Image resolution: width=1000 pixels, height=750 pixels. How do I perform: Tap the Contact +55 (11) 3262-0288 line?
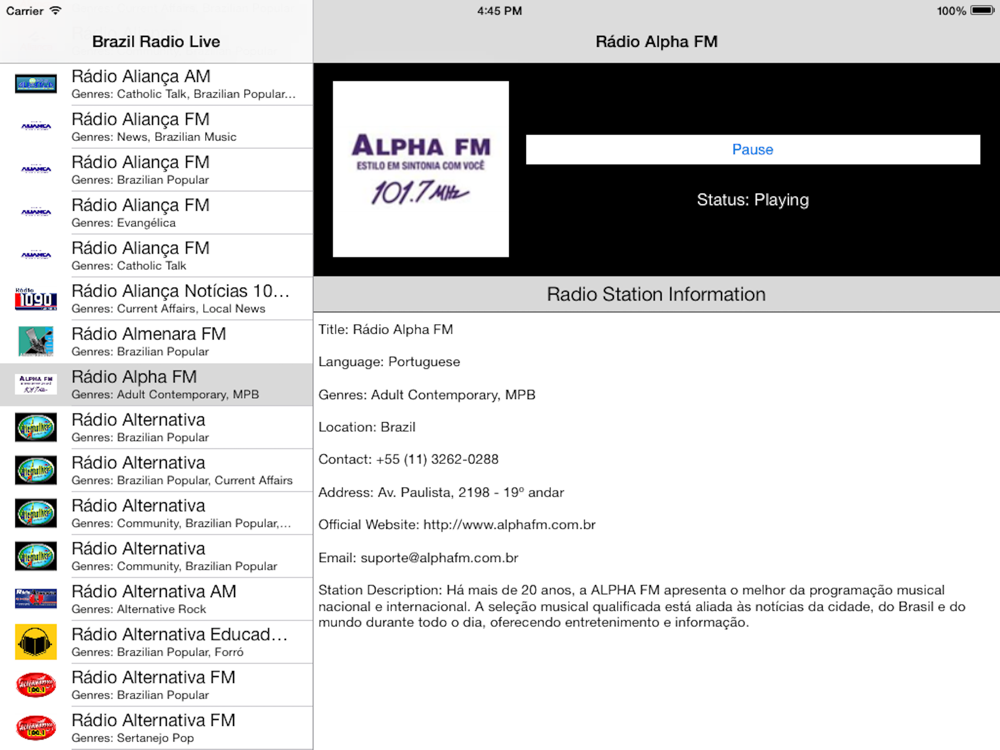(x=408, y=459)
